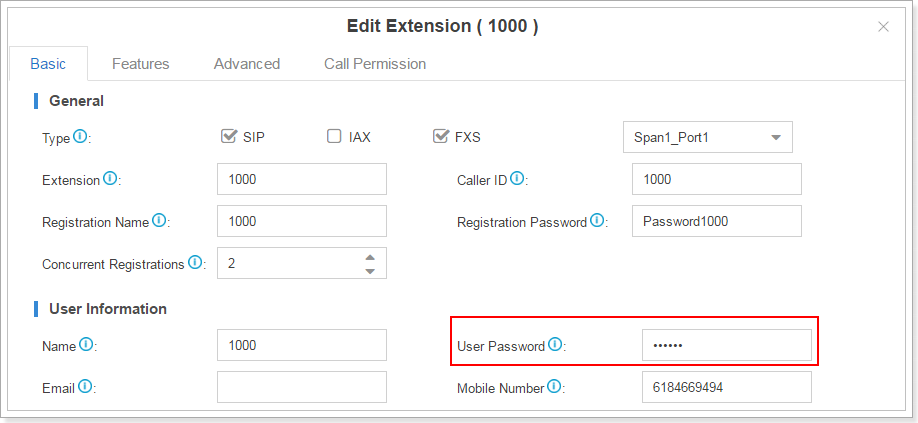The width and height of the screenshot is (918, 423).
Task: Click the Mobile Number info icon
Action: [555, 387]
